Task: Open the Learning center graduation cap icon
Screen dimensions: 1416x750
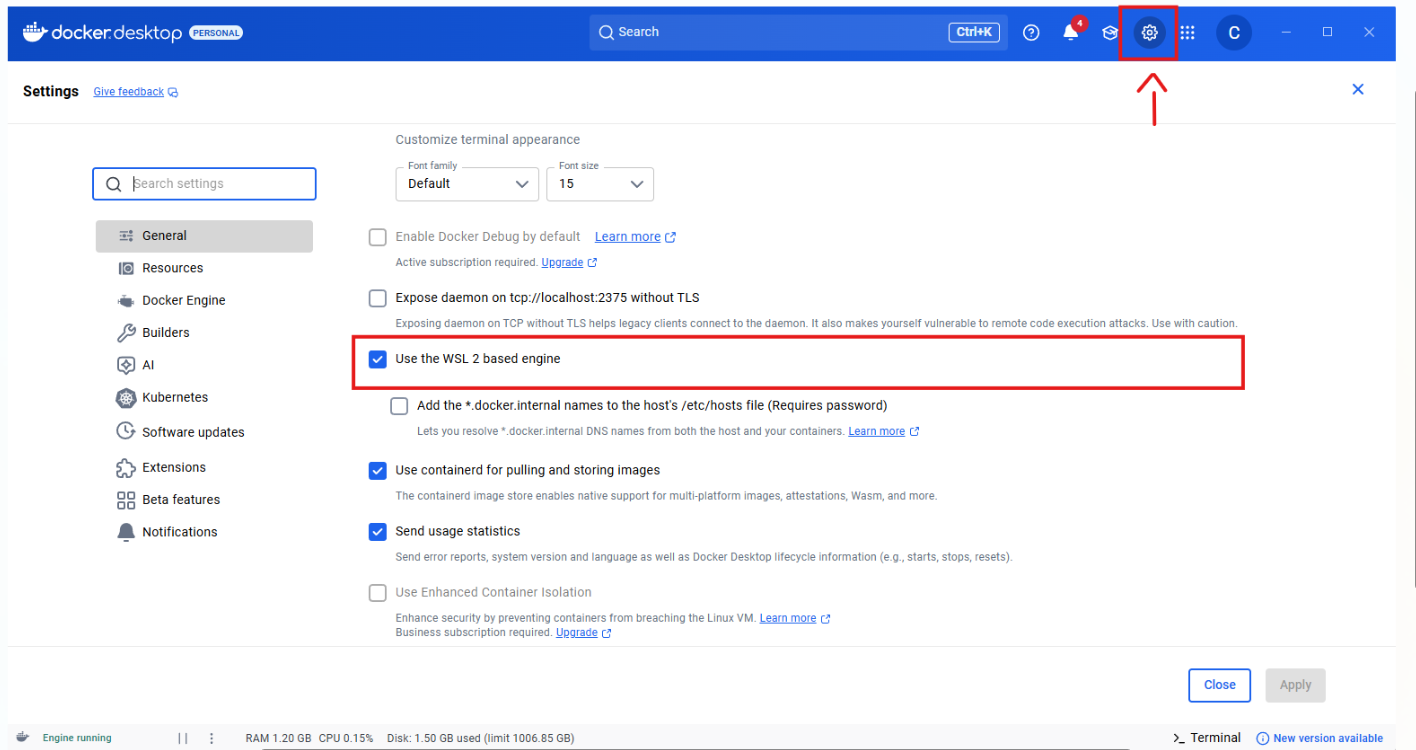Action: pyautogui.click(x=1110, y=32)
